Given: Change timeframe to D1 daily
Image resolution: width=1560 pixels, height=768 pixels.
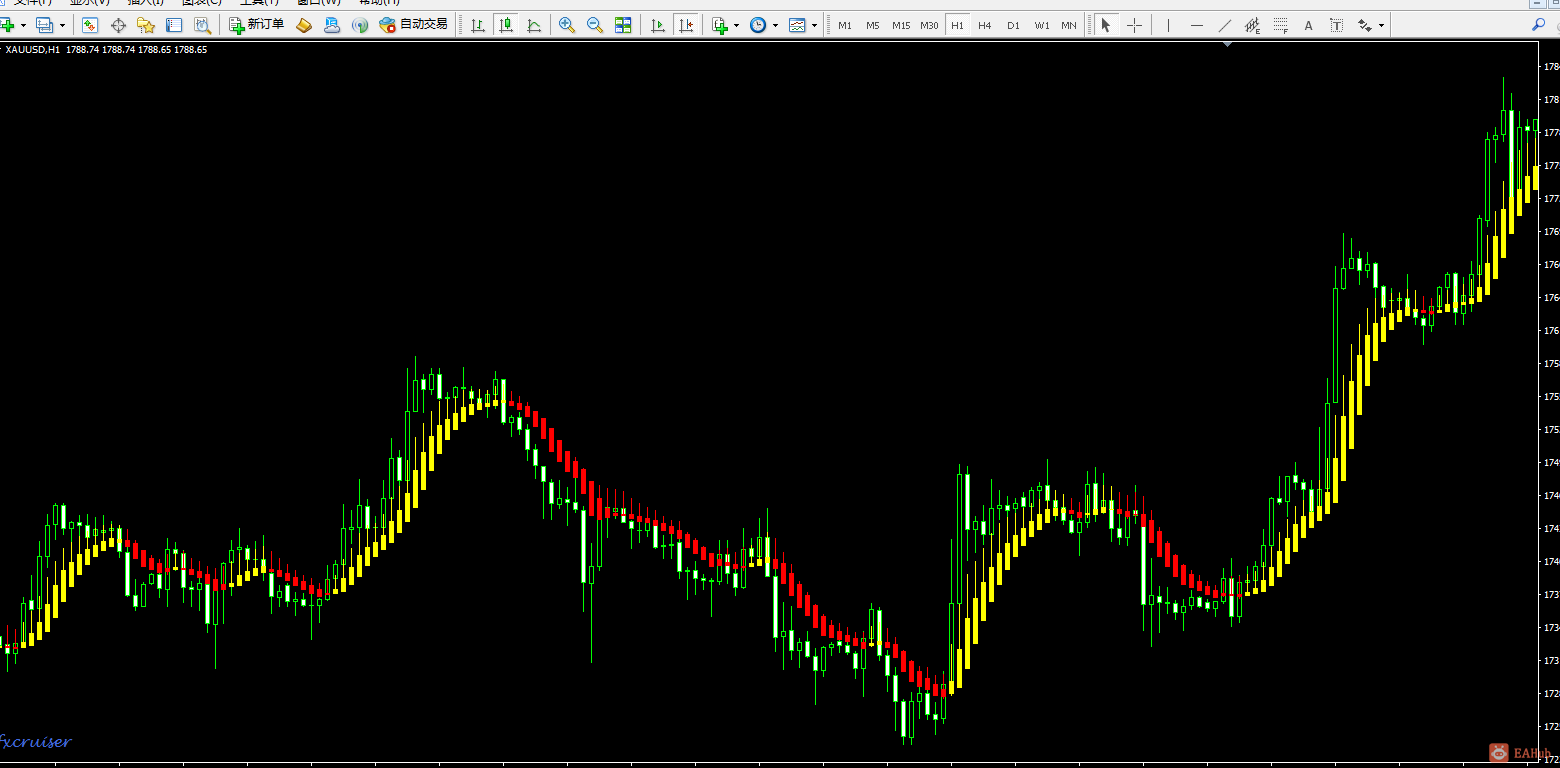Looking at the screenshot, I should point(1013,25).
